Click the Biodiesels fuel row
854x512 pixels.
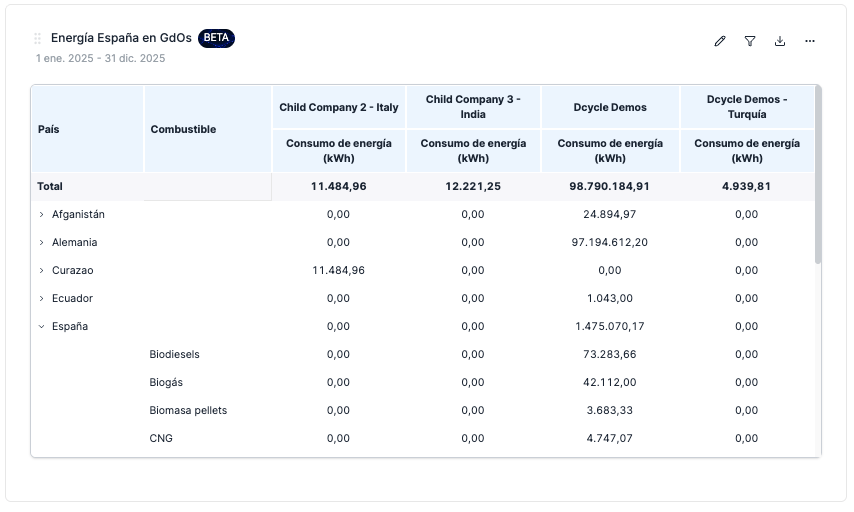[175, 354]
